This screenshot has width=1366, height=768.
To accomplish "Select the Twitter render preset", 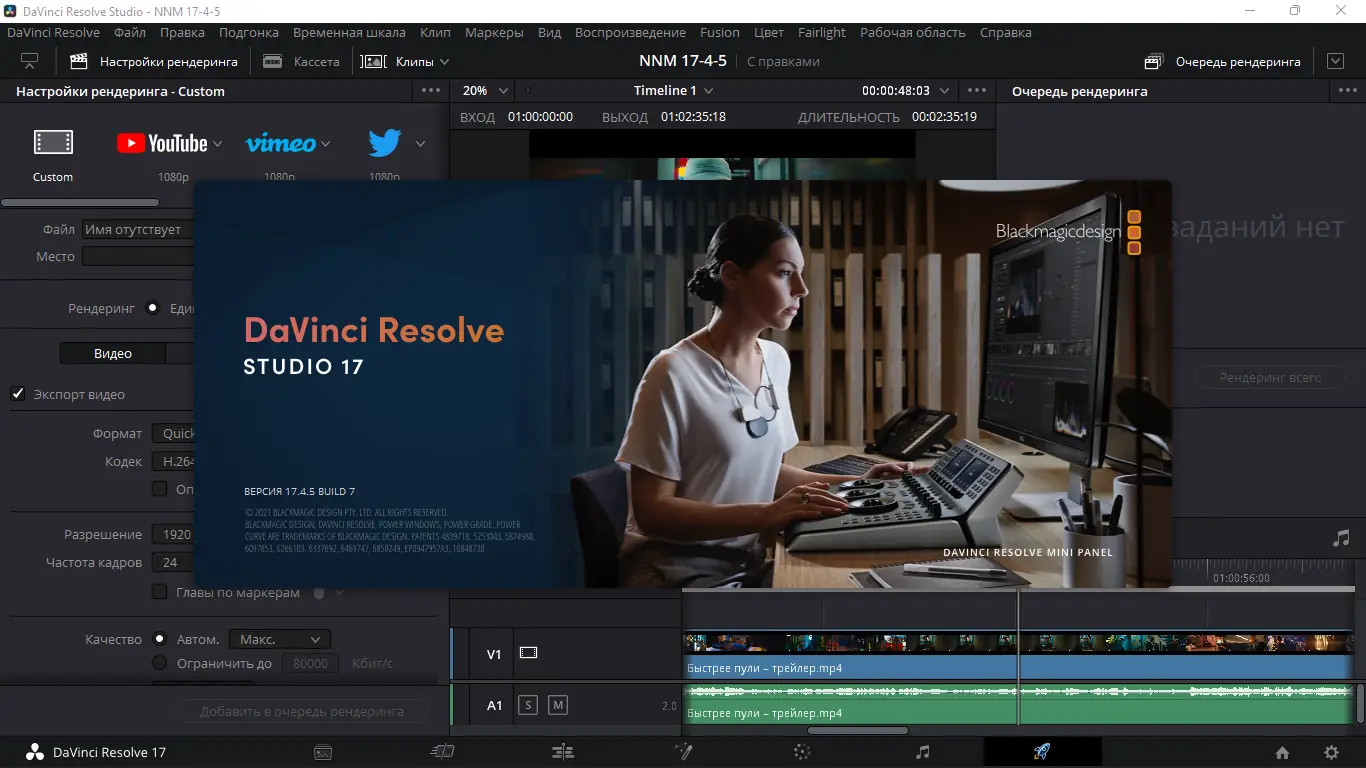I will [385, 144].
